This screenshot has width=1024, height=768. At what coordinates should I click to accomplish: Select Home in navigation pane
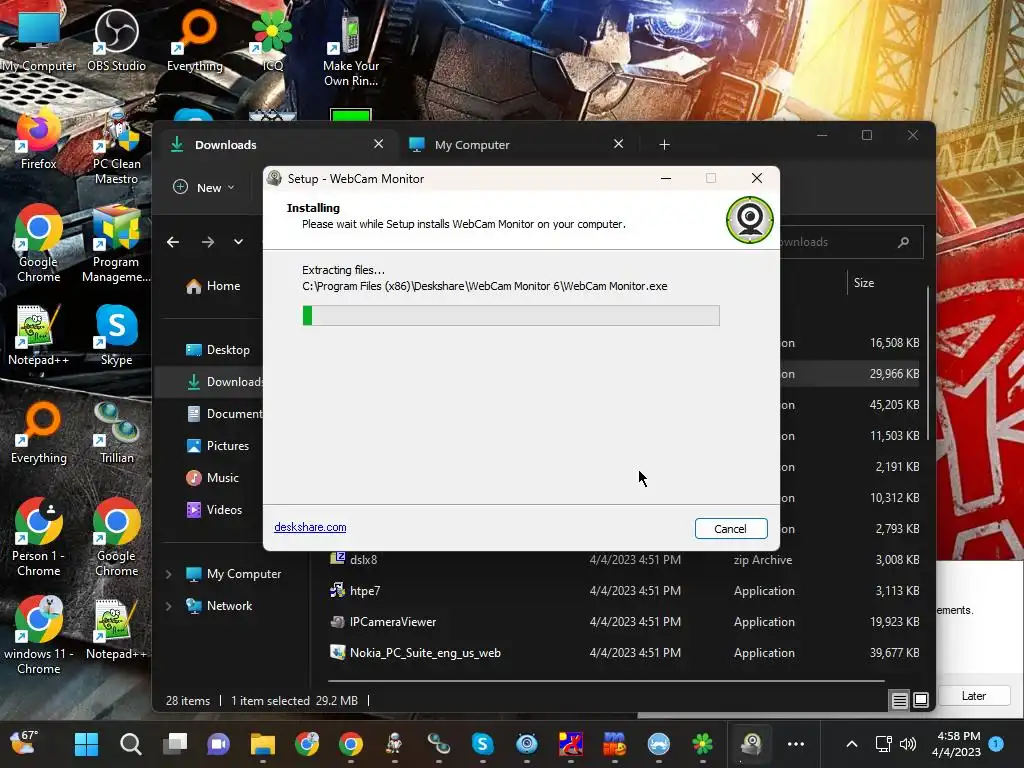point(214,286)
